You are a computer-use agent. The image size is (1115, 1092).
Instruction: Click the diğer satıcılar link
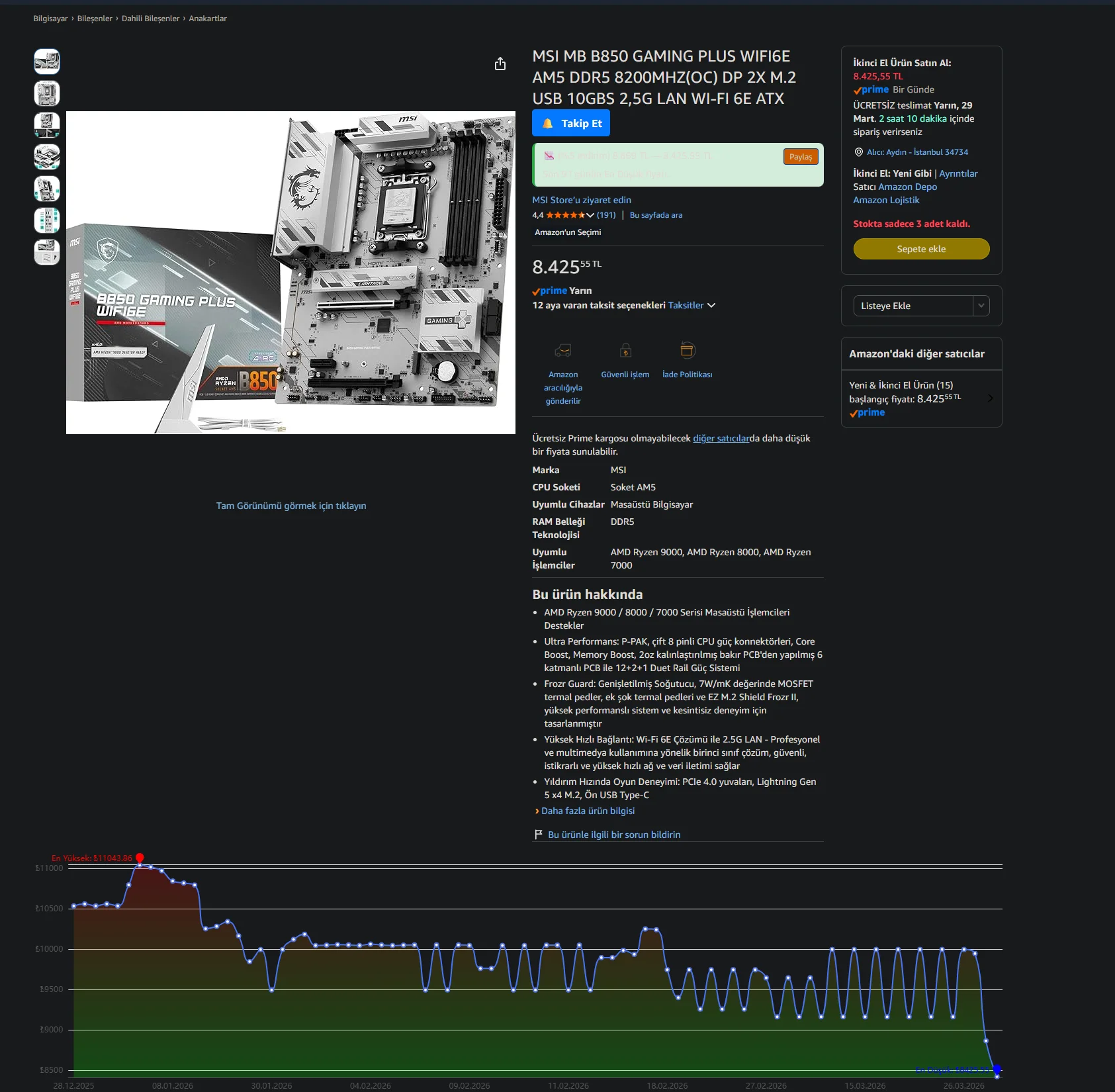[721, 438]
